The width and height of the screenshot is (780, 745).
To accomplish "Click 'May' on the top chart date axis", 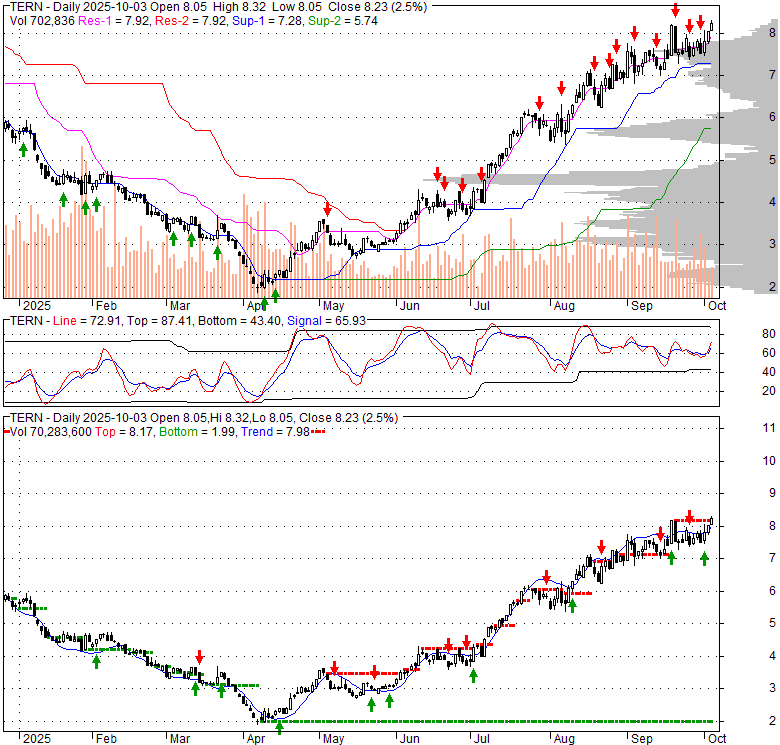I will (x=333, y=305).
